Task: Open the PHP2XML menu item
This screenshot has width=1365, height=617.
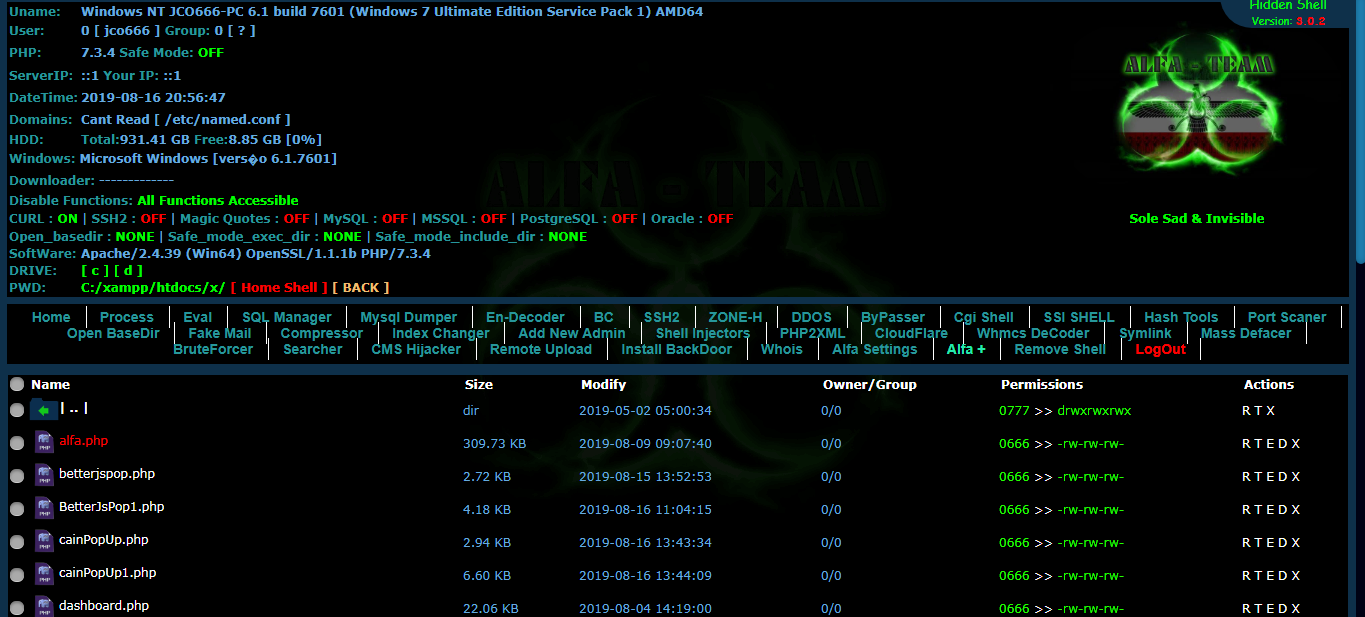Action: 812,333
